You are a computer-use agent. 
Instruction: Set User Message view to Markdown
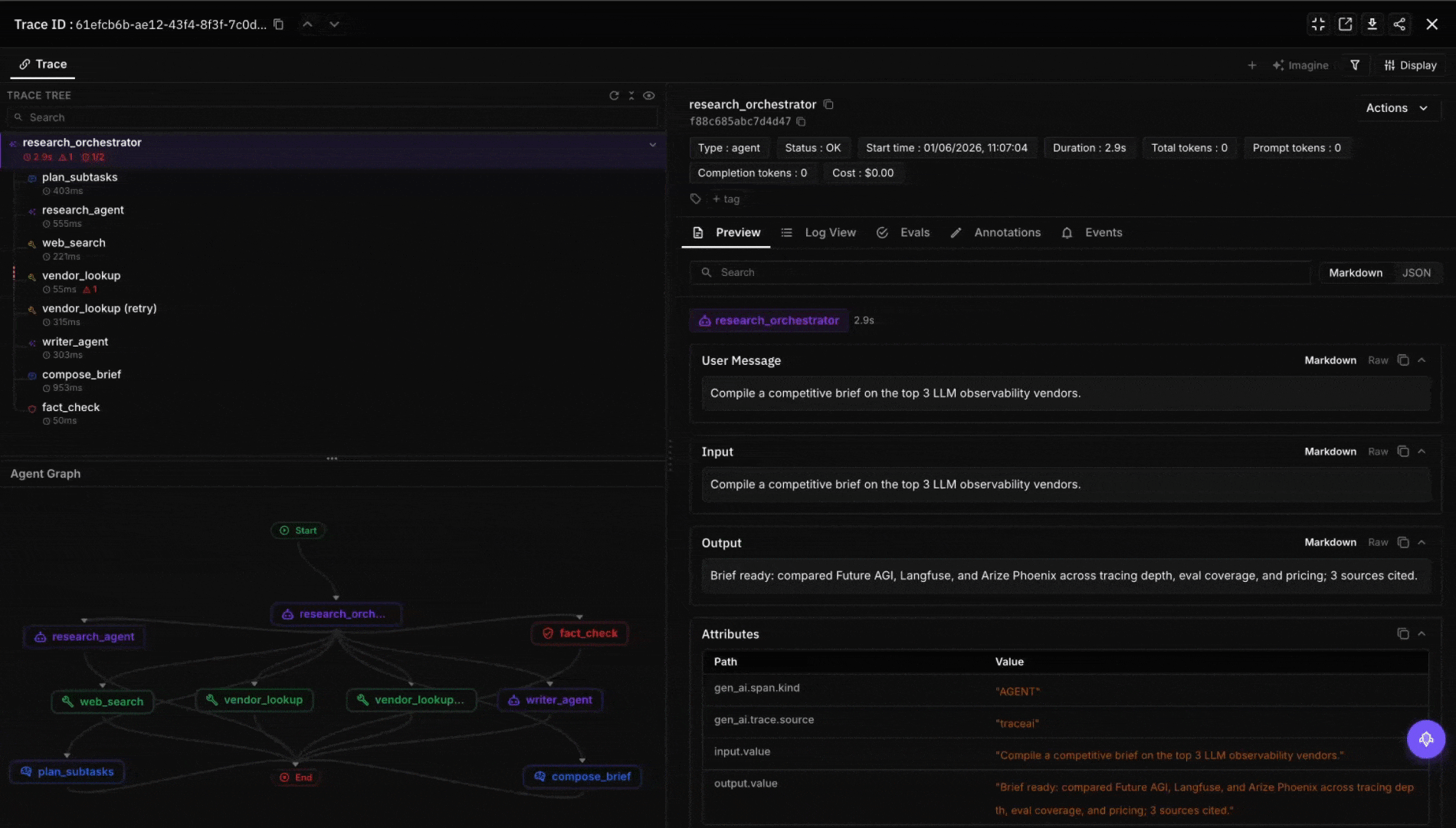click(1330, 360)
